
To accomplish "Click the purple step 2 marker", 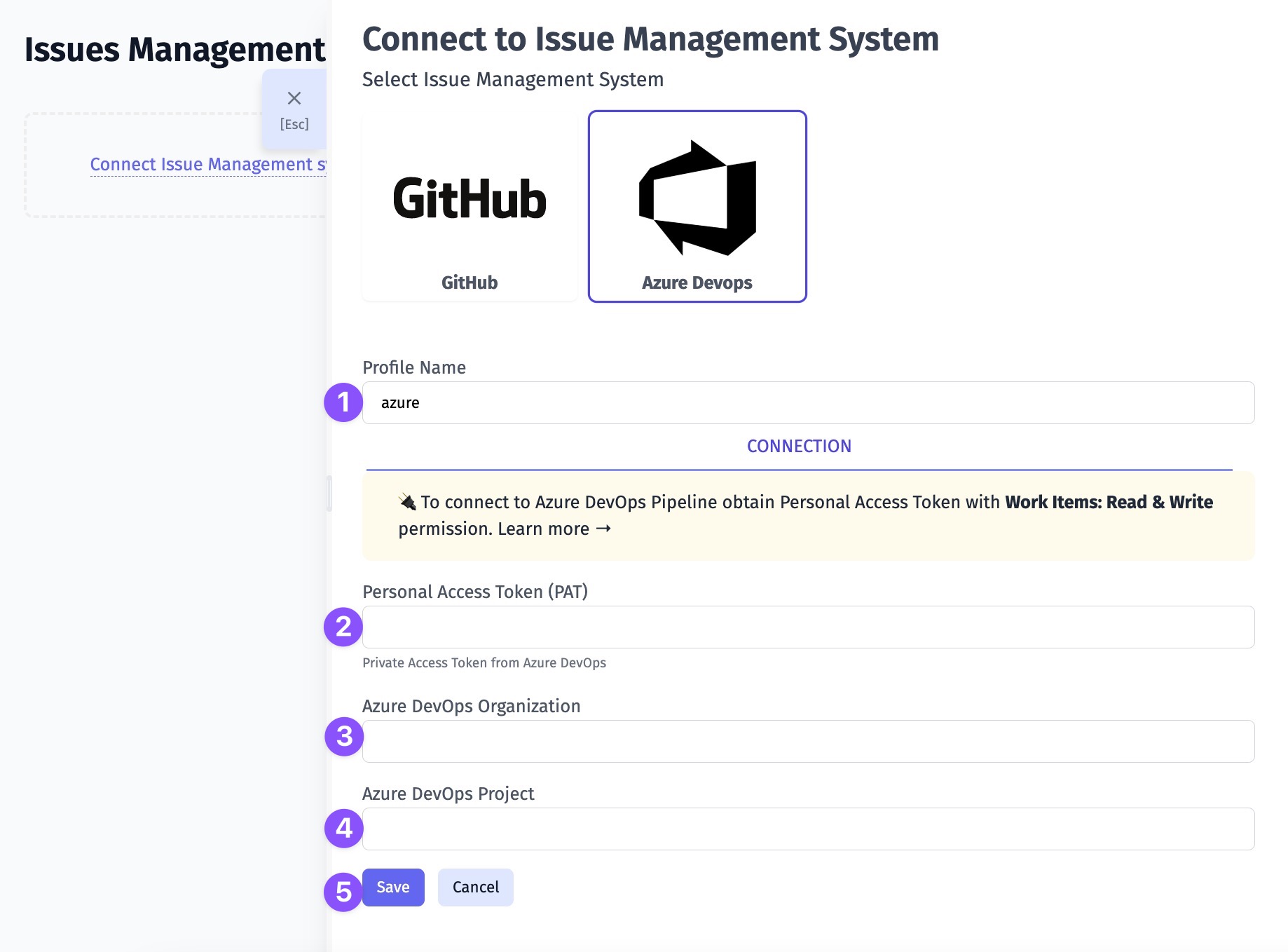I will 343,627.
